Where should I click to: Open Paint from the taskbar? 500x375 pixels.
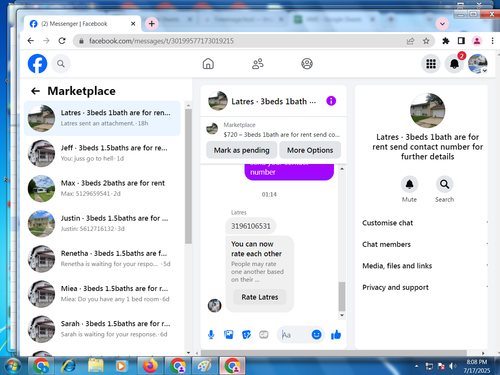pyautogui.click(x=205, y=366)
